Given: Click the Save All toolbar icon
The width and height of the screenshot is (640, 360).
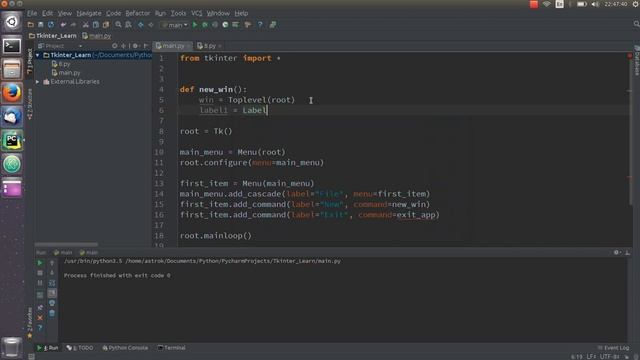Looking at the screenshot, I should 40,25.
